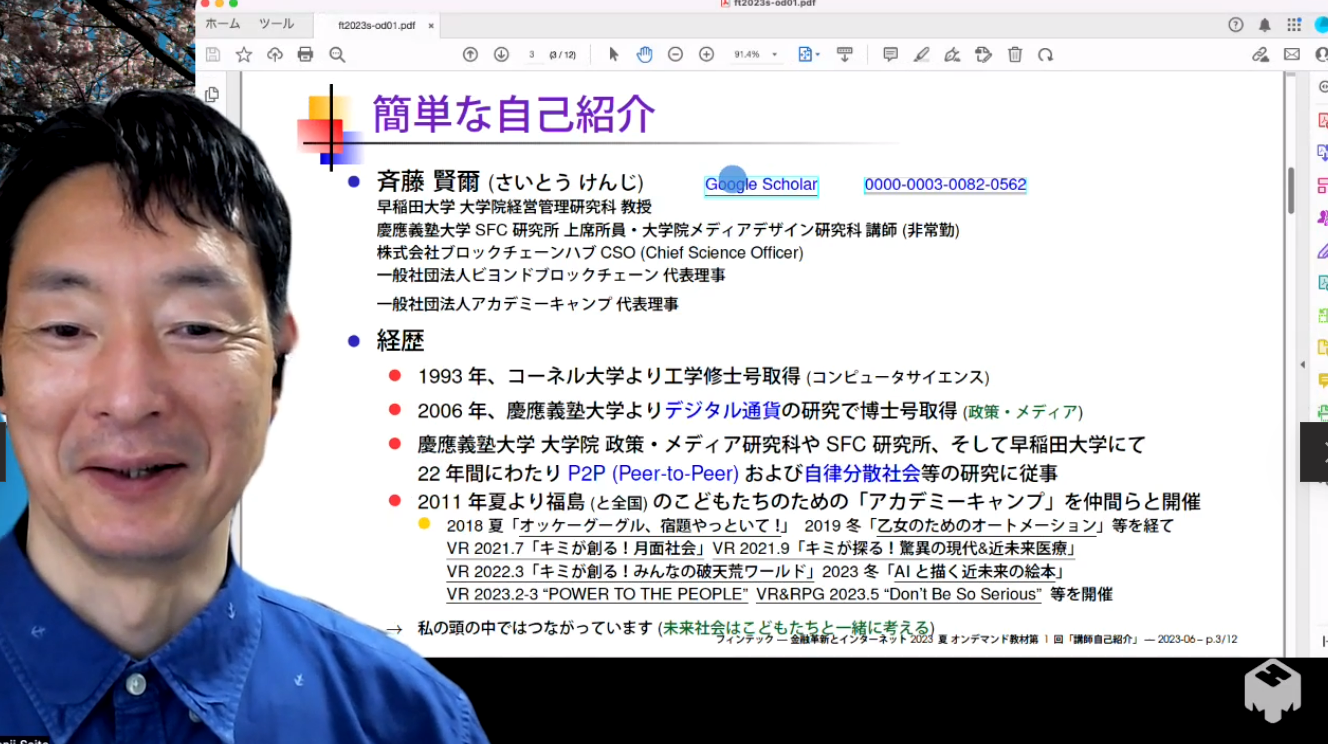
Task: Click the text 一般社団法人アカデミーキャンプ 代表理事
Action: (527, 303)
